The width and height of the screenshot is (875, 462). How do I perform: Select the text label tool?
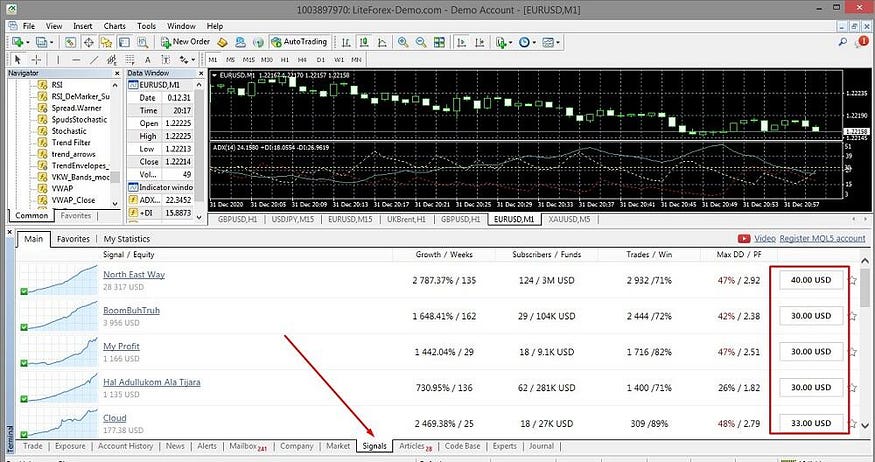[165, 59]
